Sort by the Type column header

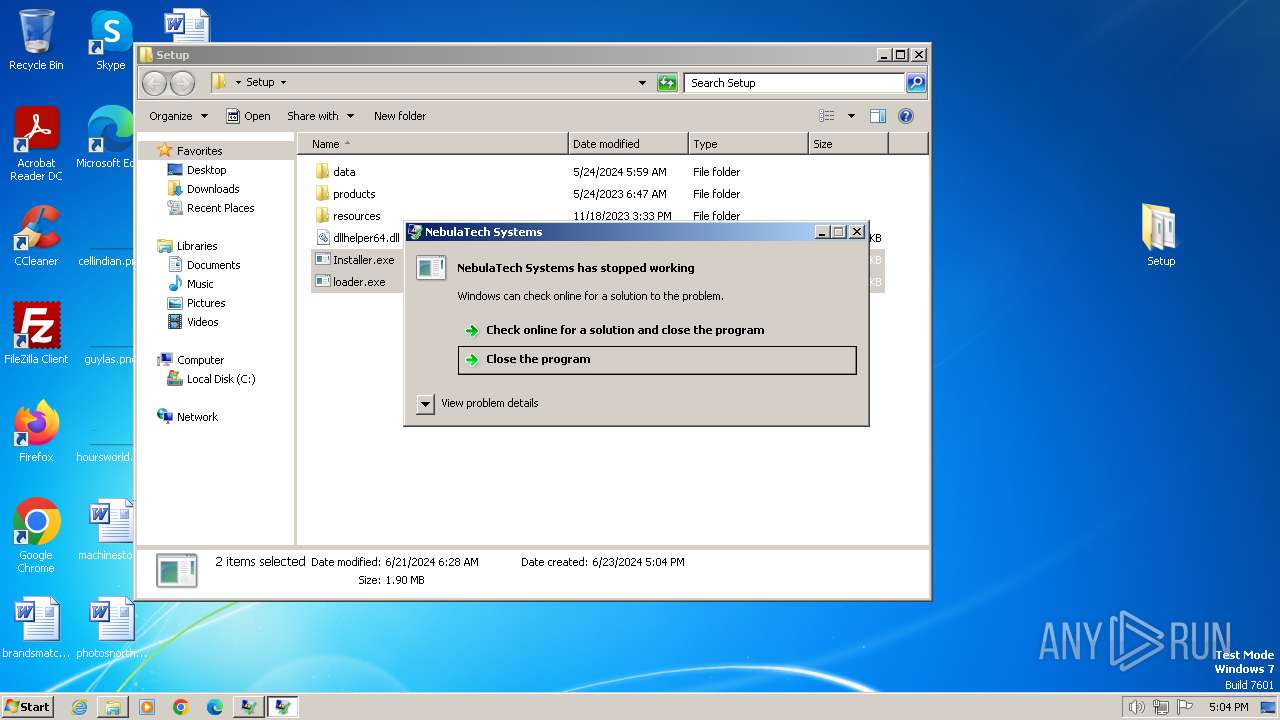point(748,144)
